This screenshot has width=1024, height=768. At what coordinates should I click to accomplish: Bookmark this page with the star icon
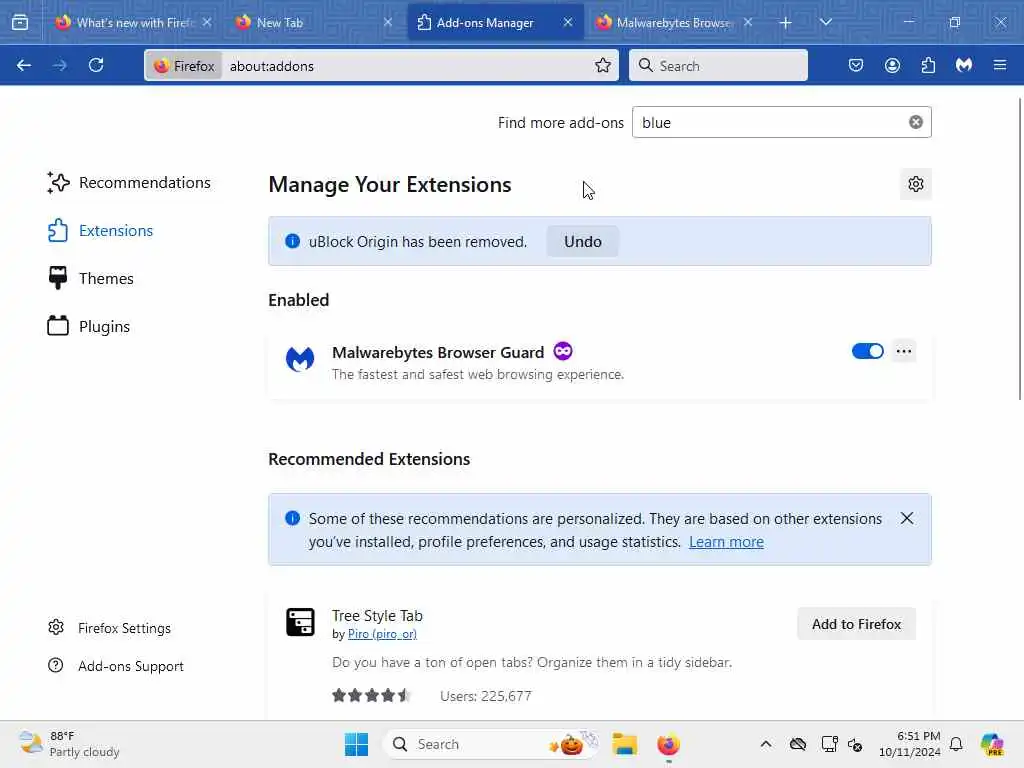(x=603, y=65)
